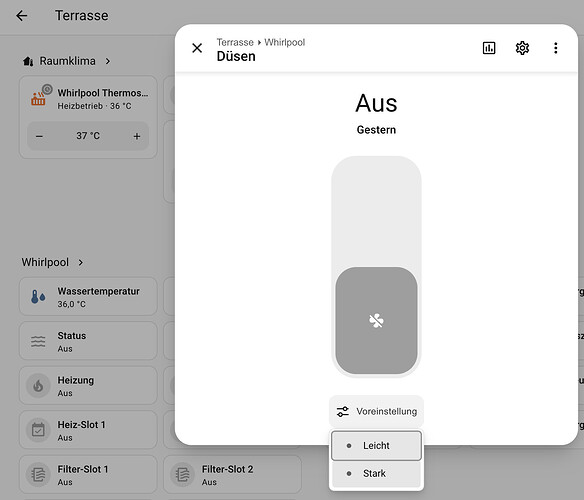Click the Terrasse page title
The image size is (584, 500).
(x=82, y=16)
